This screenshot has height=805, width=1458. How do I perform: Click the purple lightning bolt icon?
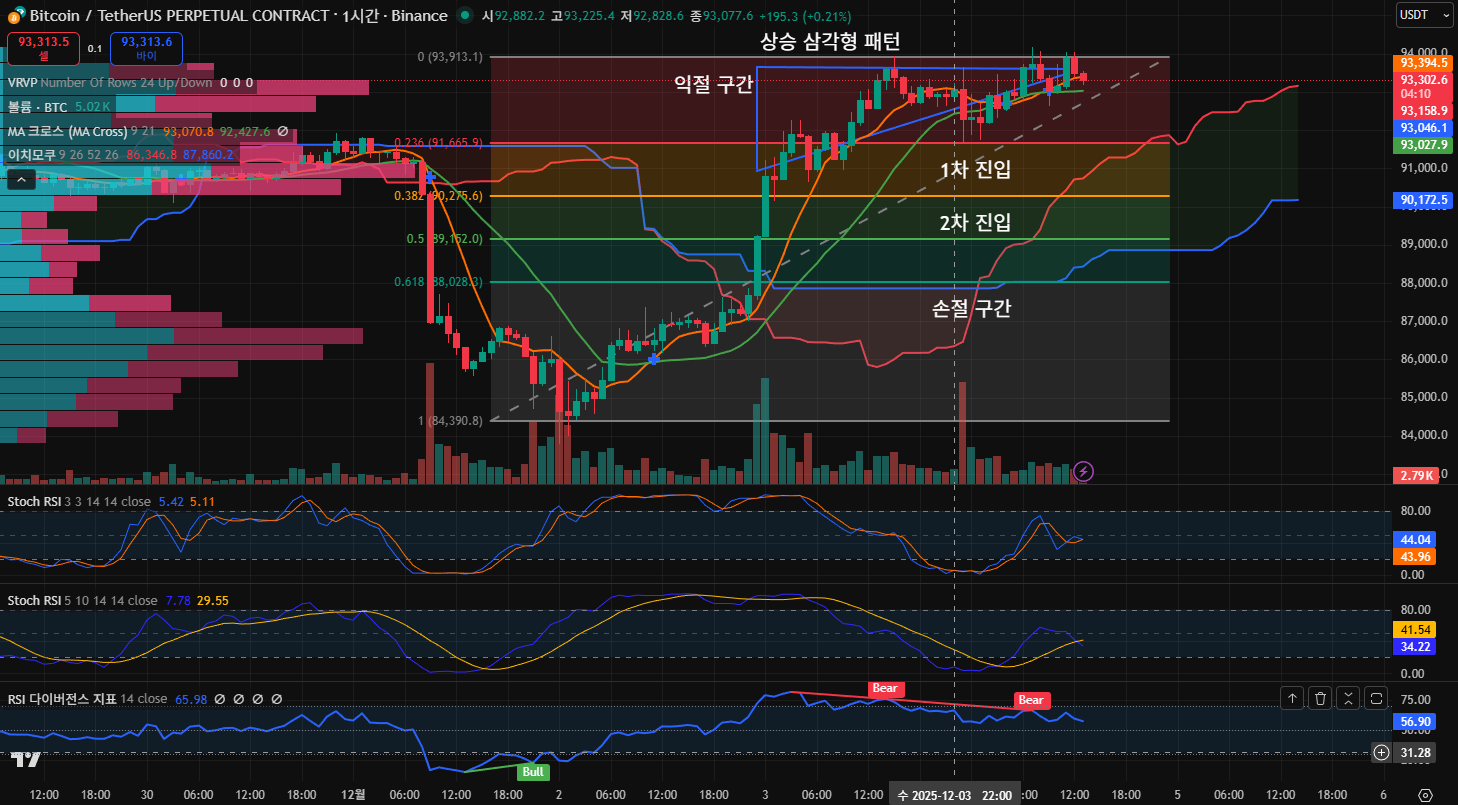coord(1083,471)
